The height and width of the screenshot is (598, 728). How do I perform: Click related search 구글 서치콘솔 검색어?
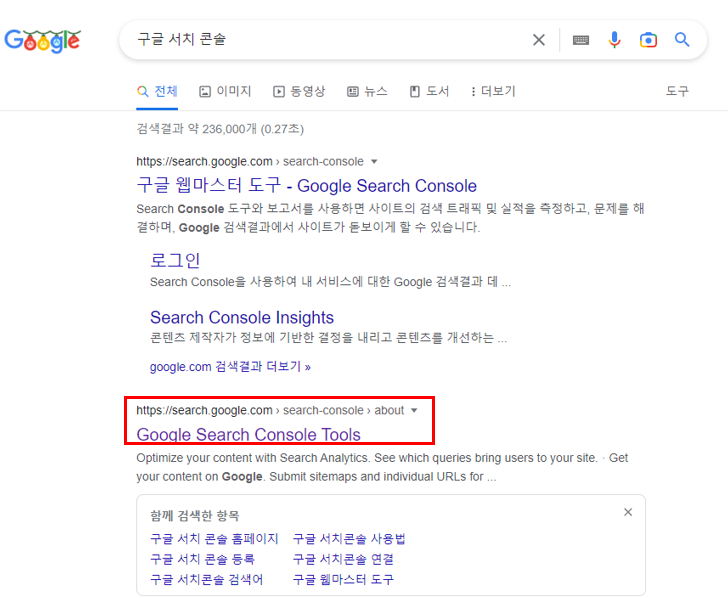tap(207, 579)
